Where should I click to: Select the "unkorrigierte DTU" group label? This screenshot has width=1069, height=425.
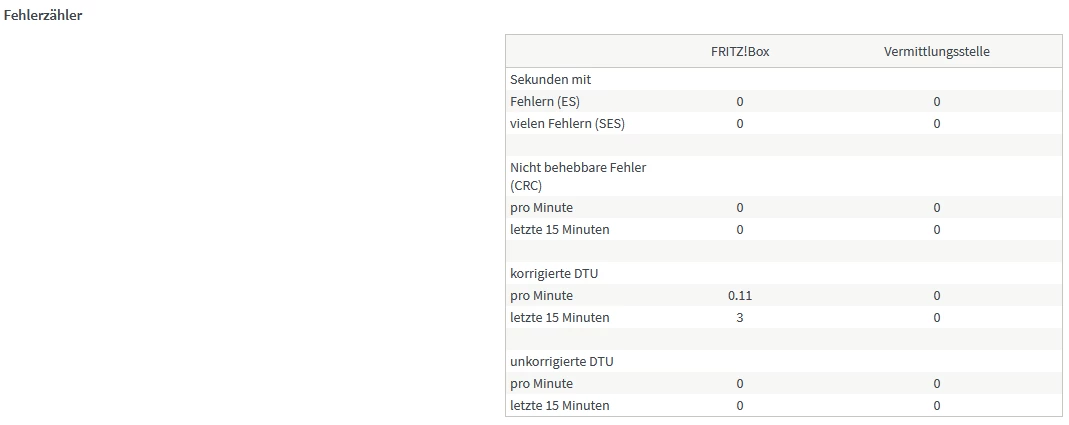(x=562, y=361)
